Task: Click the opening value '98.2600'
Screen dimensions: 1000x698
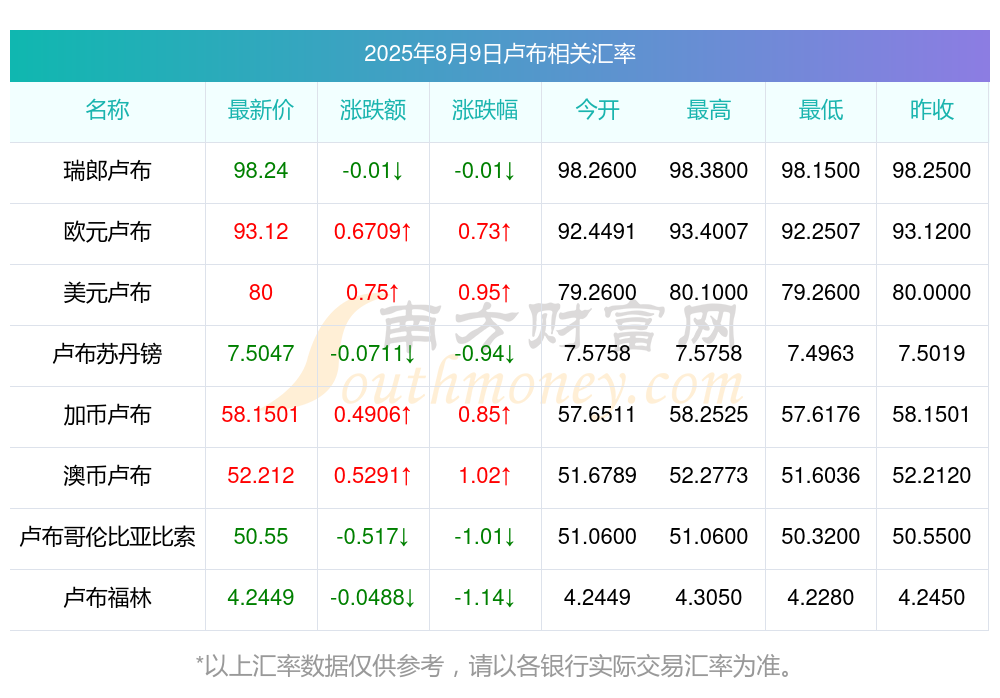Action: (597, 170)
